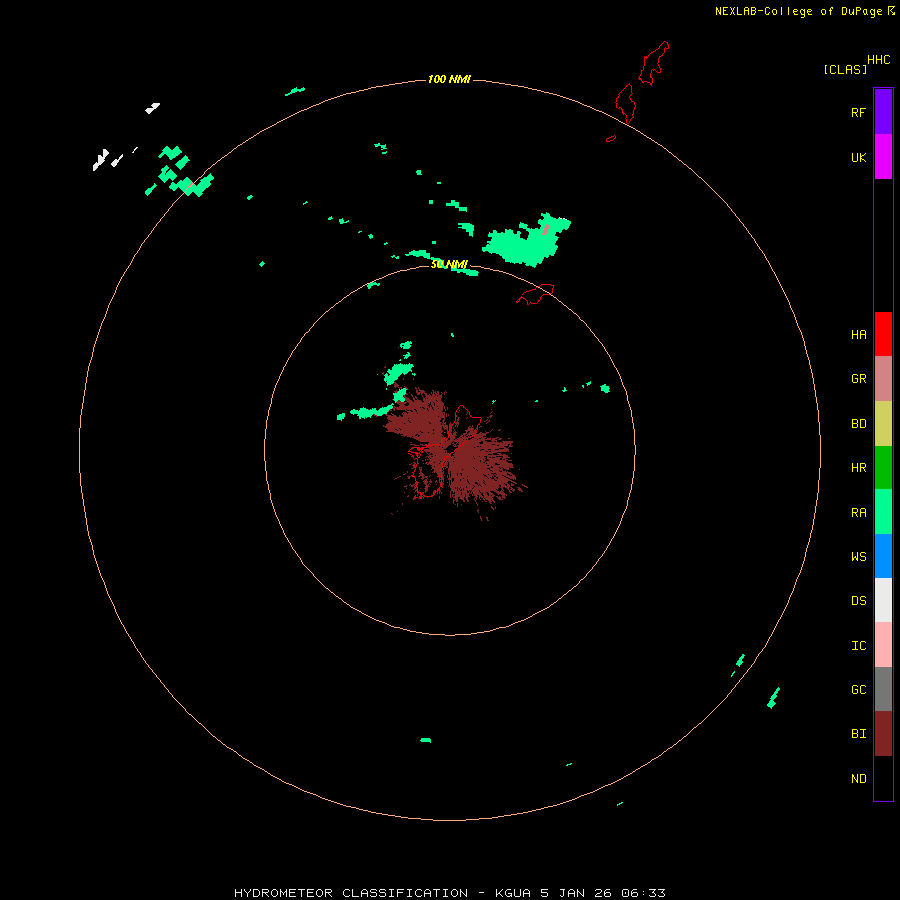Click the BI legend label
This screenshot has height=900, width=900.
[858, 734]
